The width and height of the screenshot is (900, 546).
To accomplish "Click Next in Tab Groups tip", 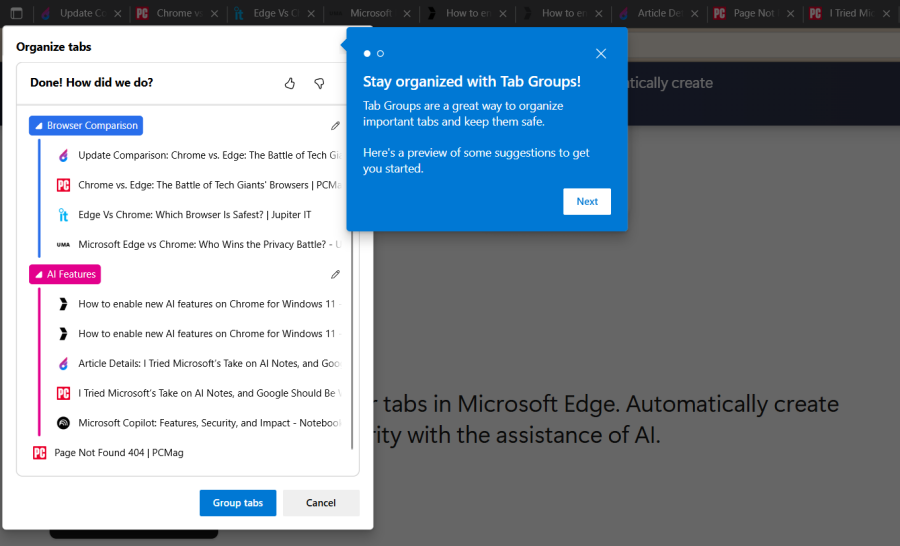I will 587,202.
